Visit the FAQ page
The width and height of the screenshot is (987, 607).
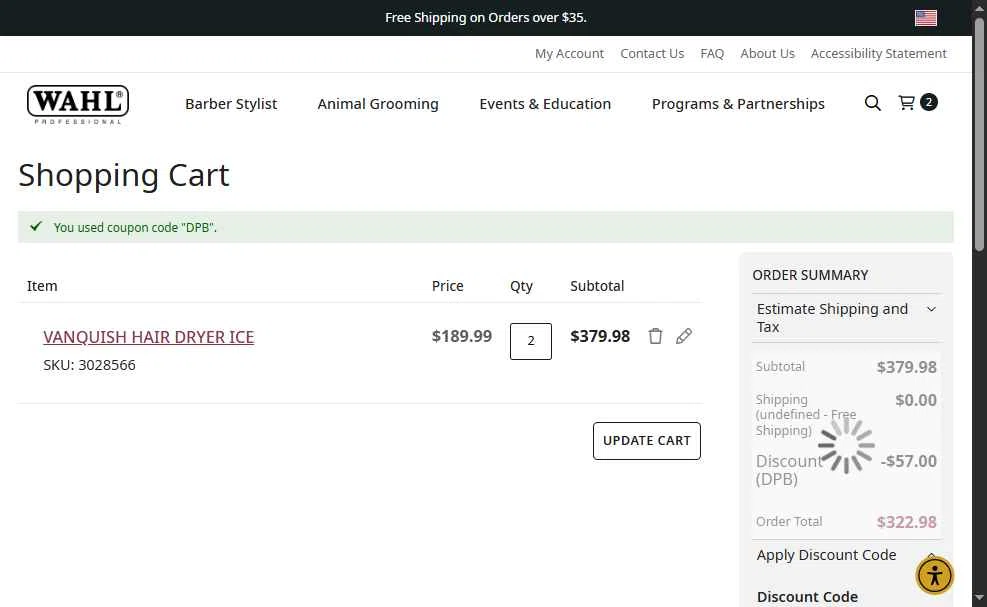(x=712, y=54)
